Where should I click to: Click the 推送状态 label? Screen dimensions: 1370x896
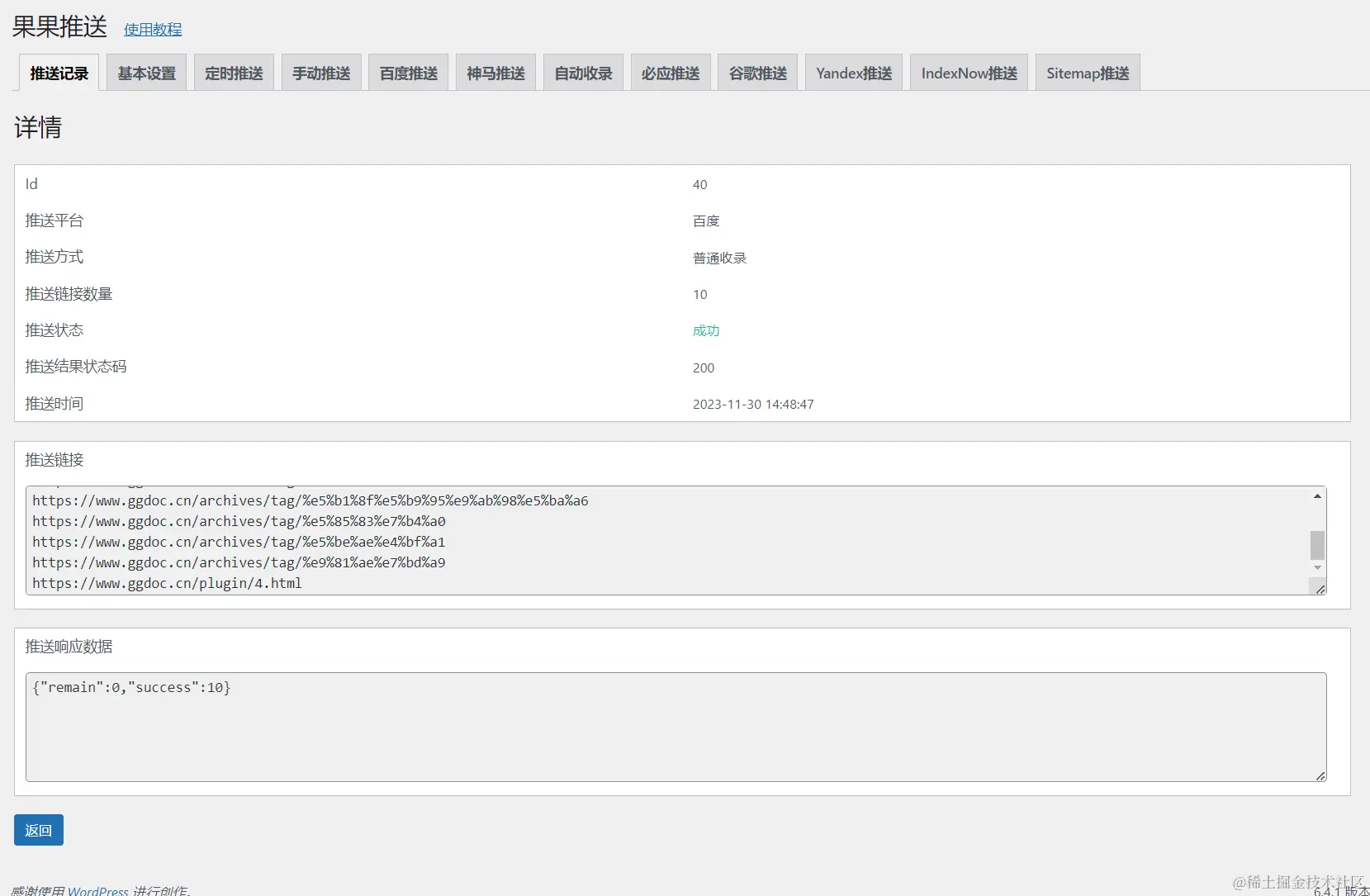pos(55,330)
